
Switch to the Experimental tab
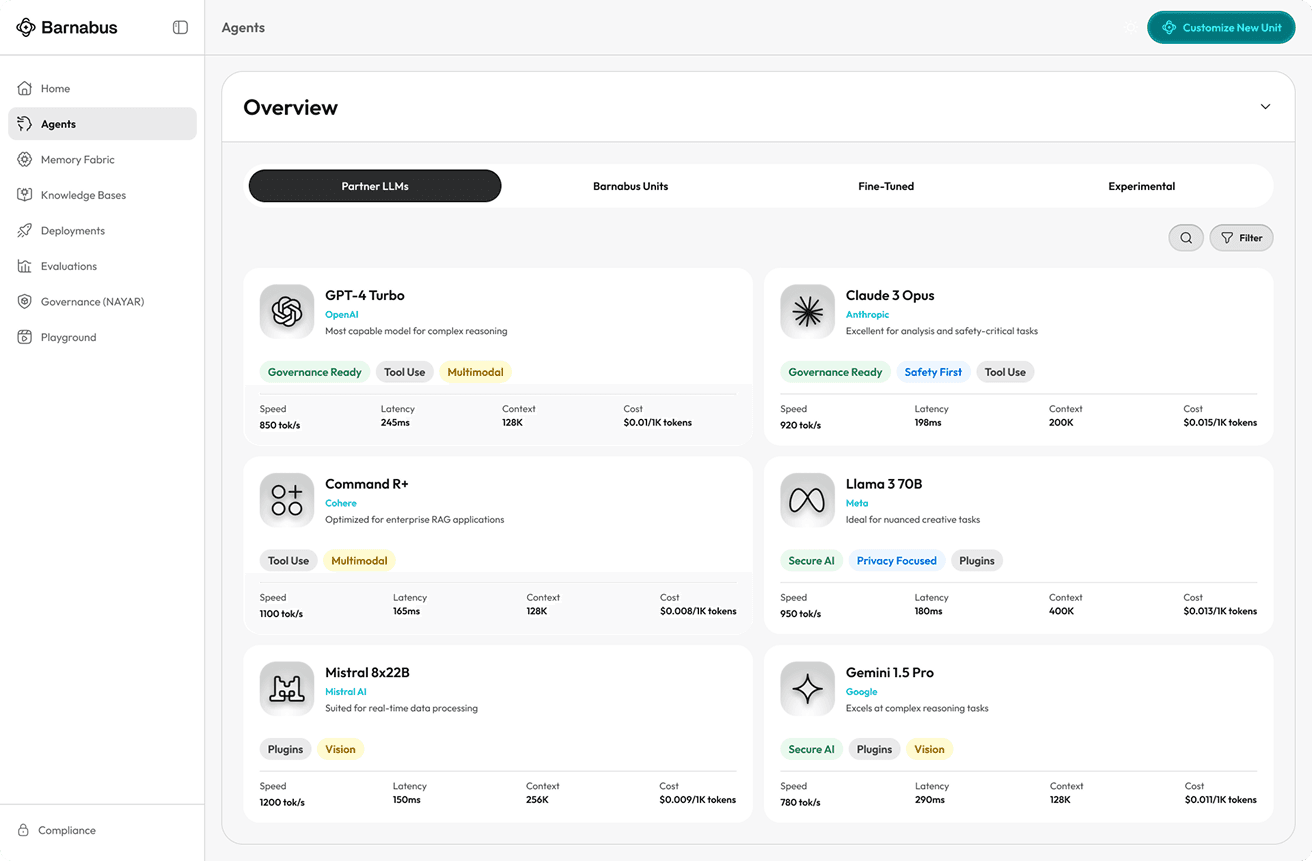tap(1142, 186)
